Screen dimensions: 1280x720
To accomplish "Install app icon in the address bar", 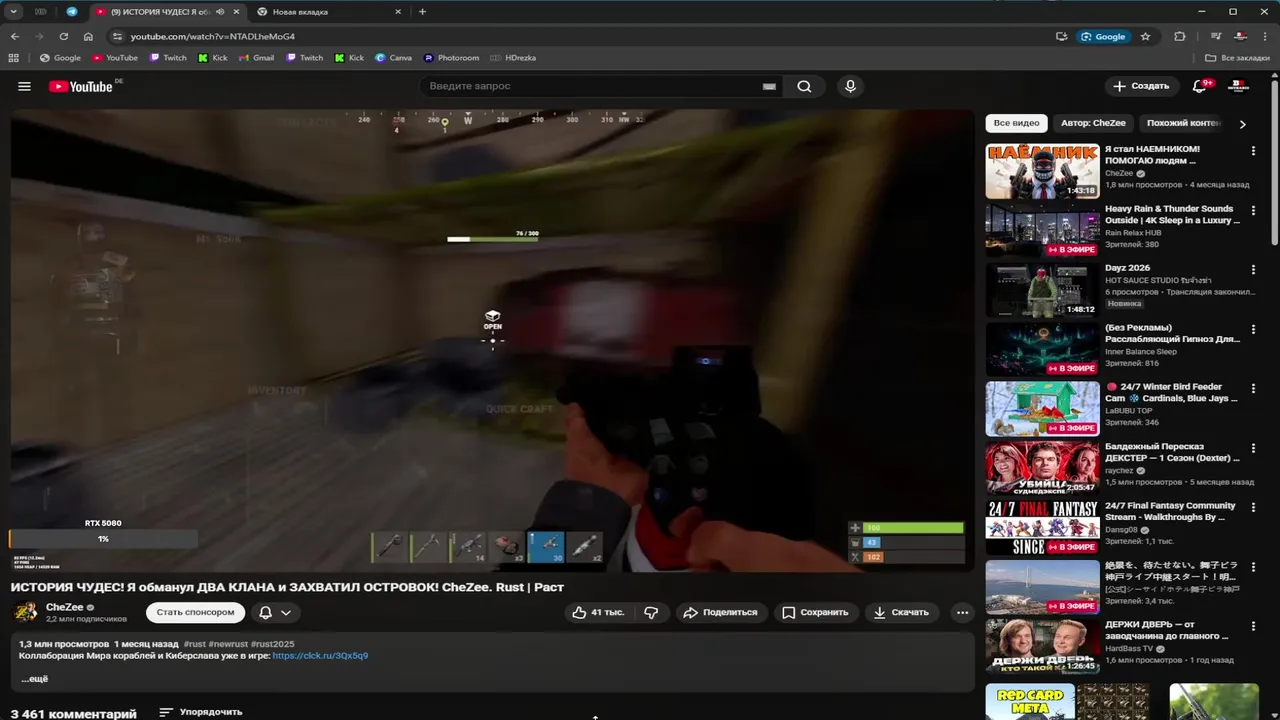I will pyautogui.click(x=1062, y=36).
